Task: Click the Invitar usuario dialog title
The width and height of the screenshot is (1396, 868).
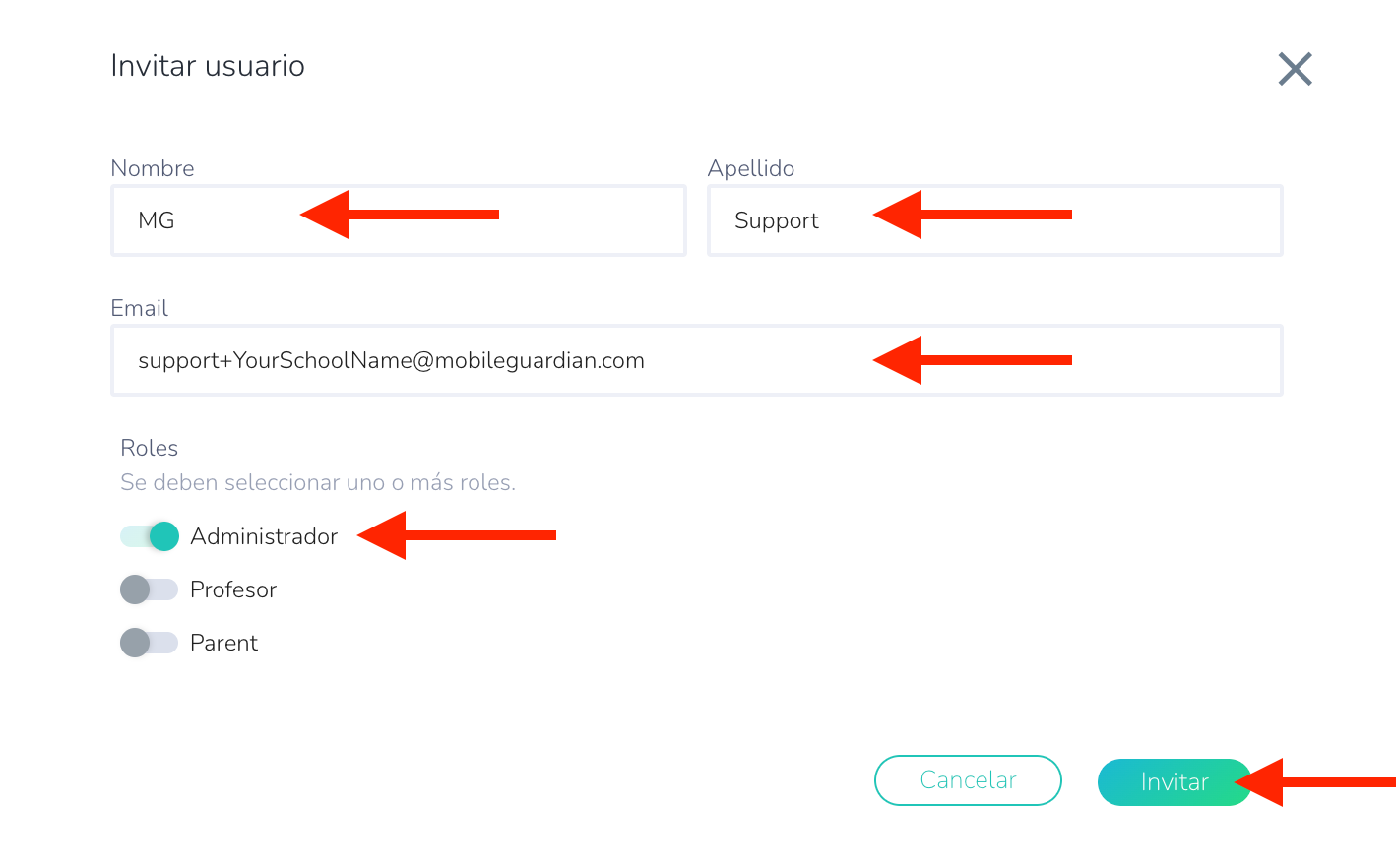Action: [x=208, y=66]
